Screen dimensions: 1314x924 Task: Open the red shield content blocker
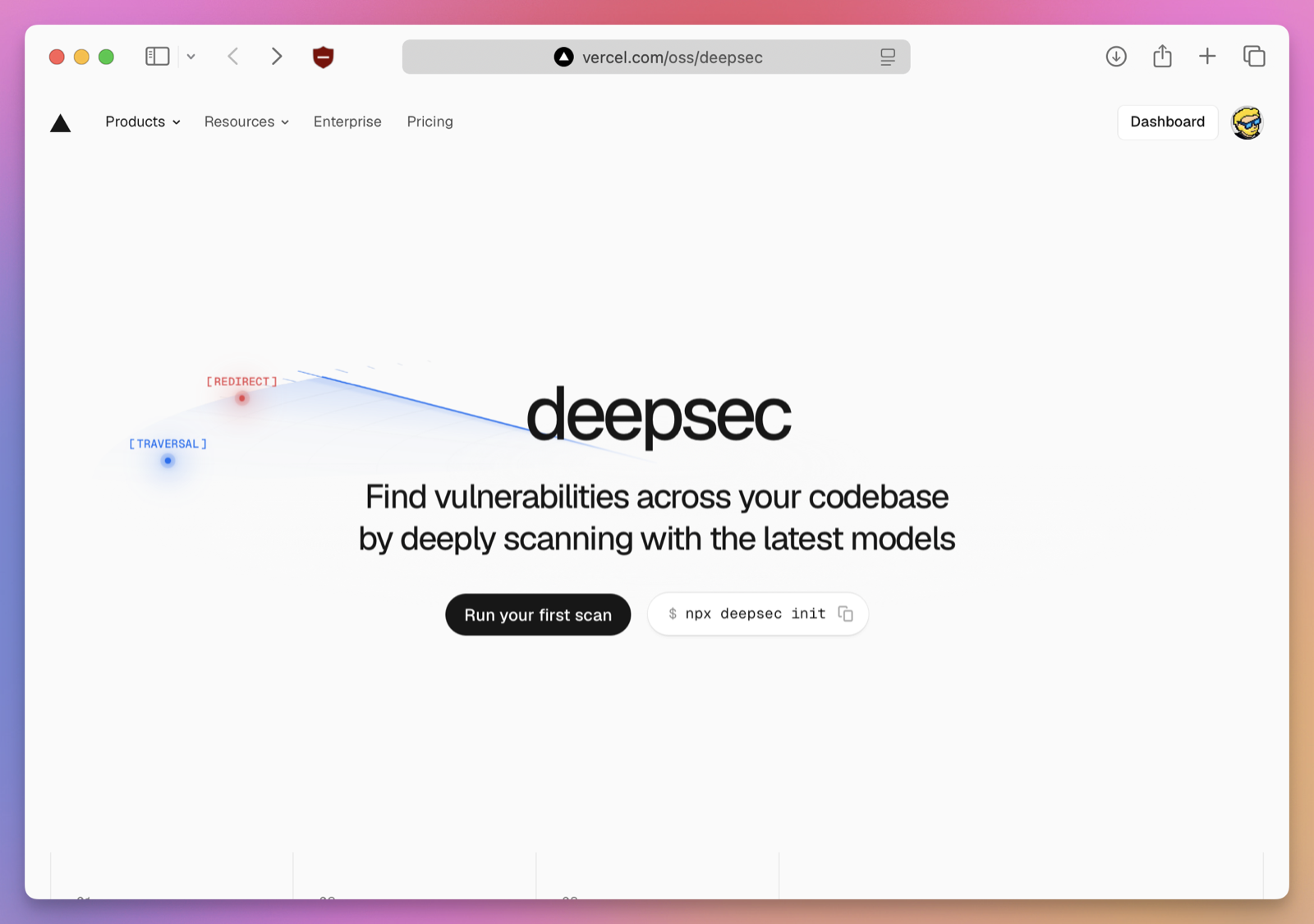pos(324,57)
